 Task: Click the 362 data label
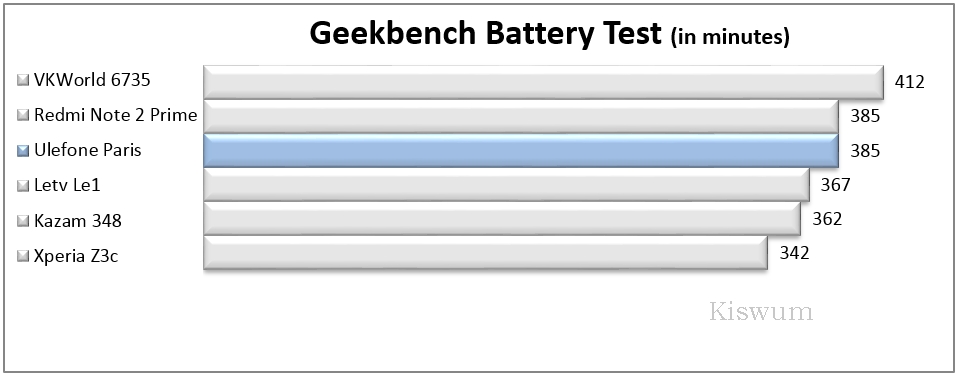tap(827, 219)
